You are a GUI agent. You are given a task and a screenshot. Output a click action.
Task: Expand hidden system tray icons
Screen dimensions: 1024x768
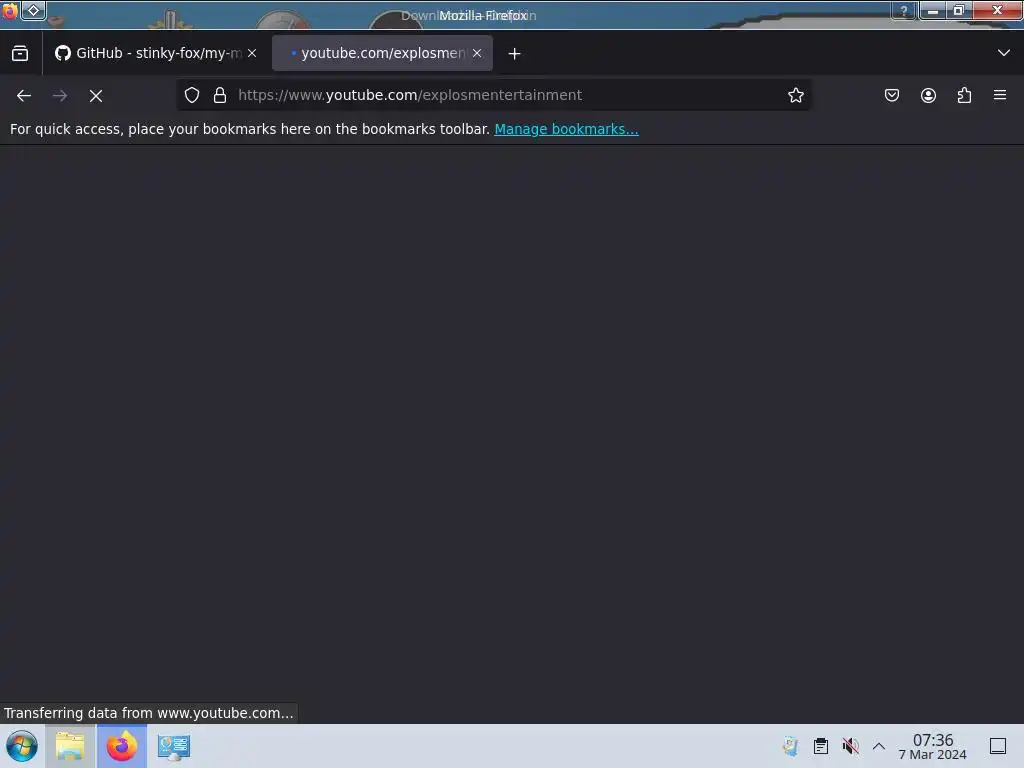pyautogui.click(x=879, y=746)
